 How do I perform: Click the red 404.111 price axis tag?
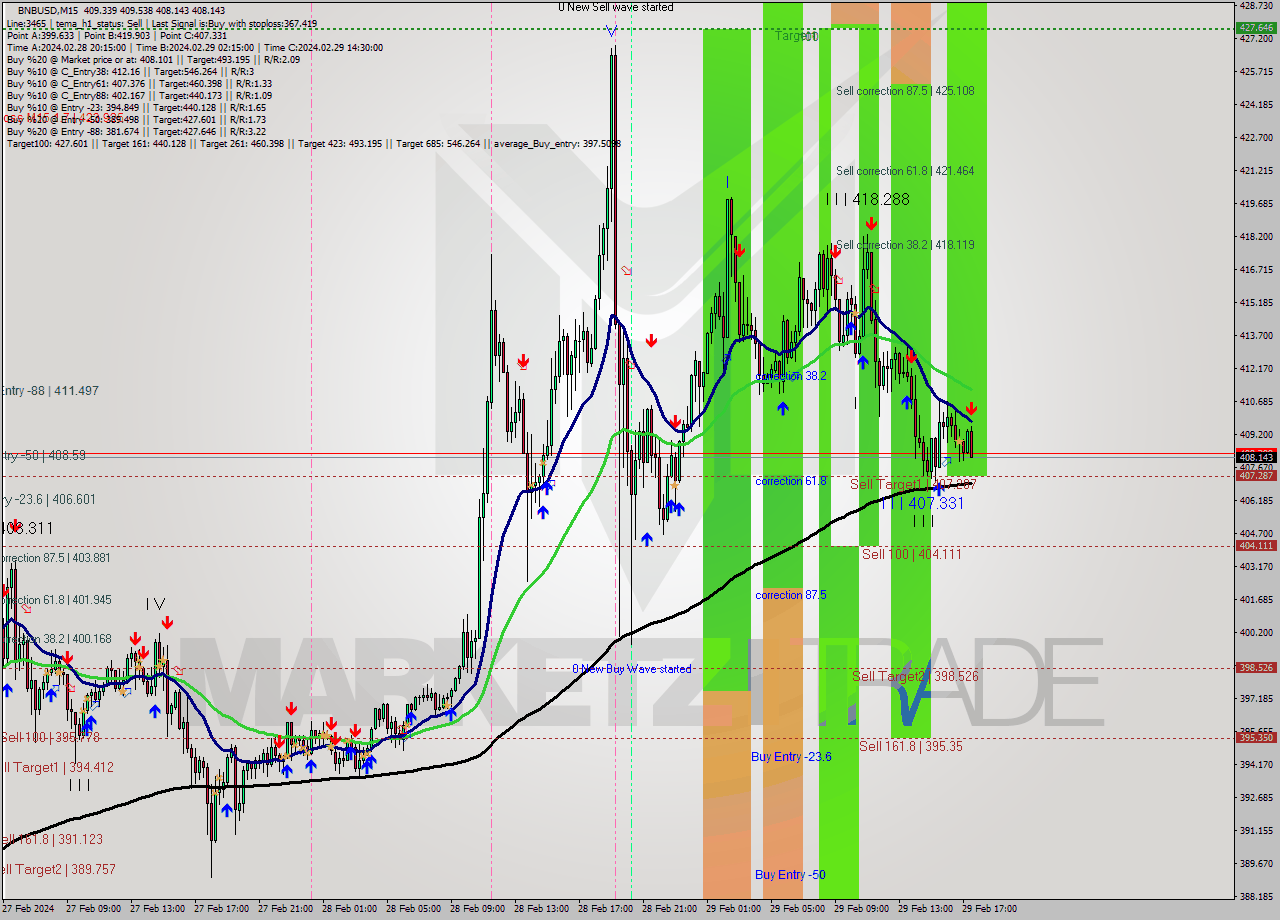coord(1256,546)
